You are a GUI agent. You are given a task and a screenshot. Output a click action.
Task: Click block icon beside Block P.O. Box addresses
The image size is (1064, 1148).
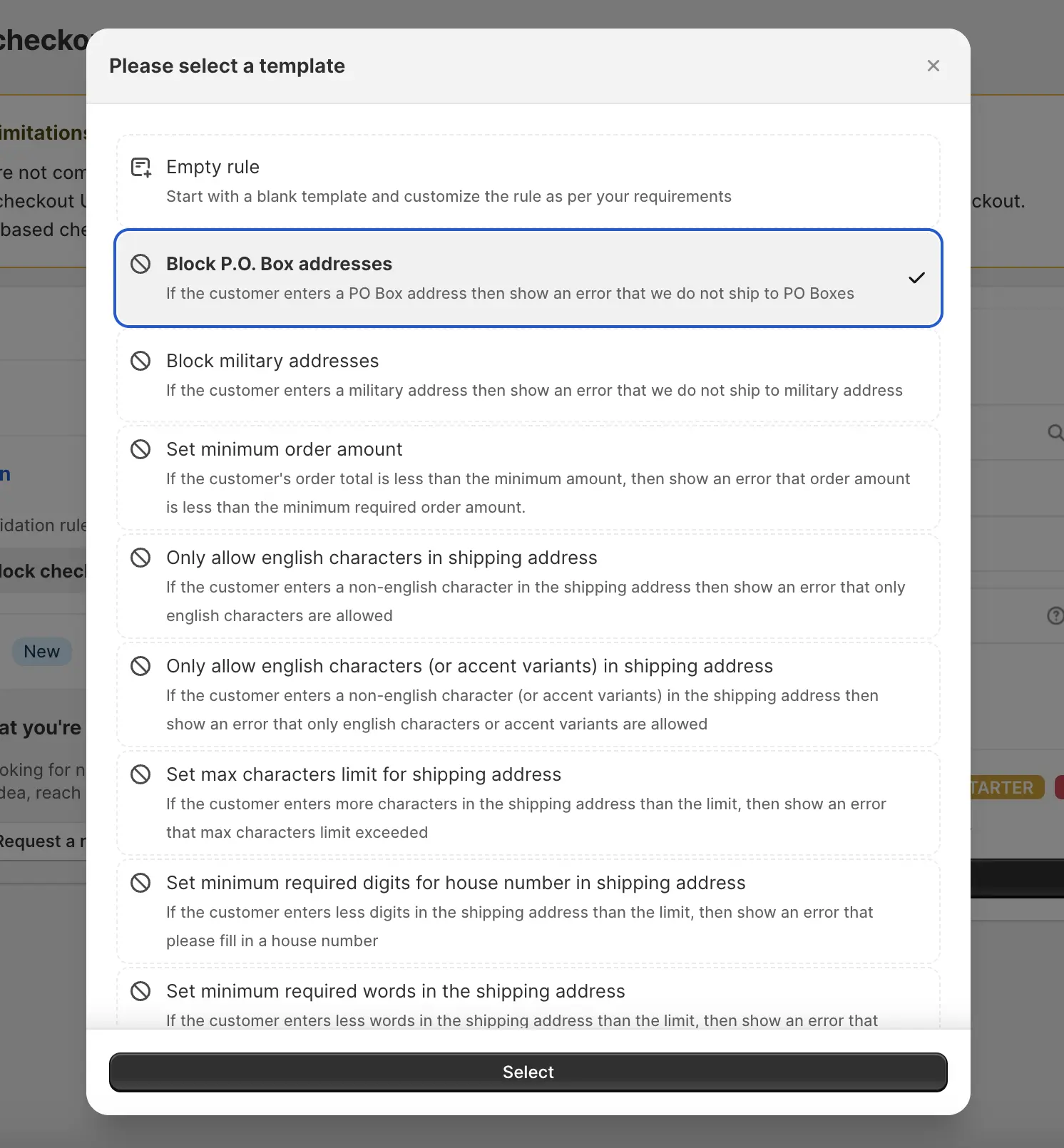tap(140, 264)
